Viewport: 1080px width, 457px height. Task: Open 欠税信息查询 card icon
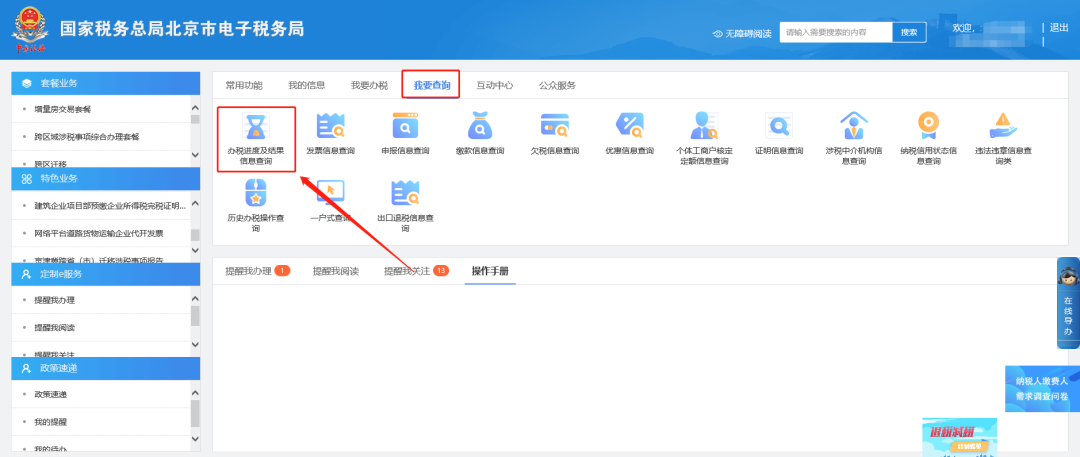tap(554, 125)
